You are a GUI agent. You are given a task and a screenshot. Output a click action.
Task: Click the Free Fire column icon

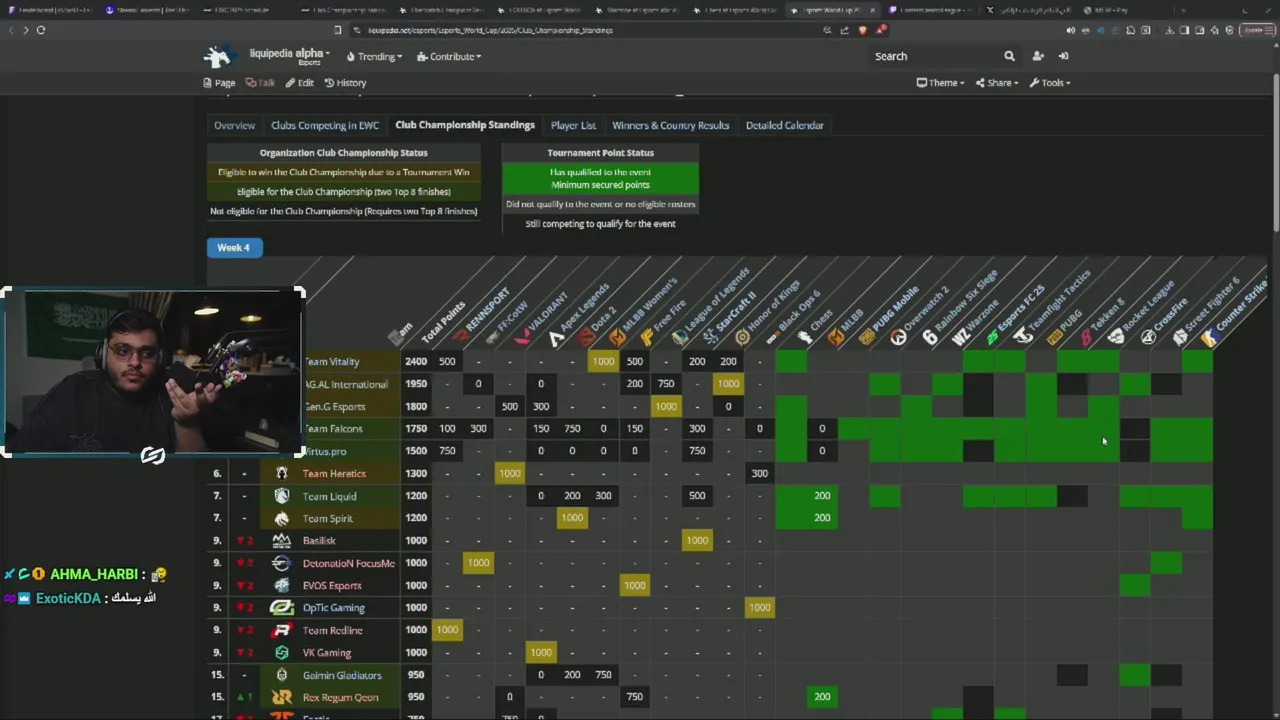648,338
